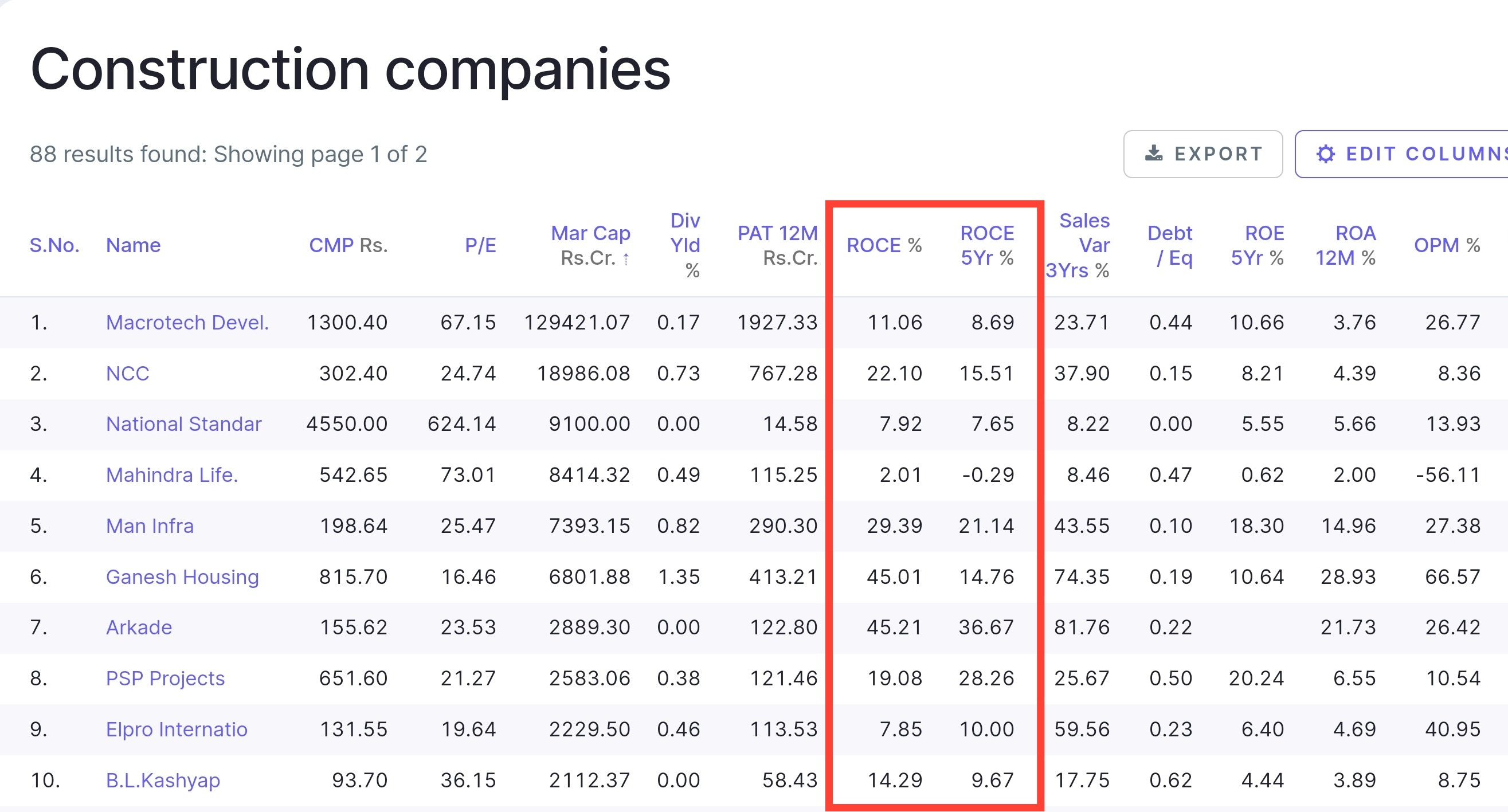1508x812 pixels.
Task: Click Arkade ROCE 5Yr value 36.67
Action: click(x=986, y=627)
